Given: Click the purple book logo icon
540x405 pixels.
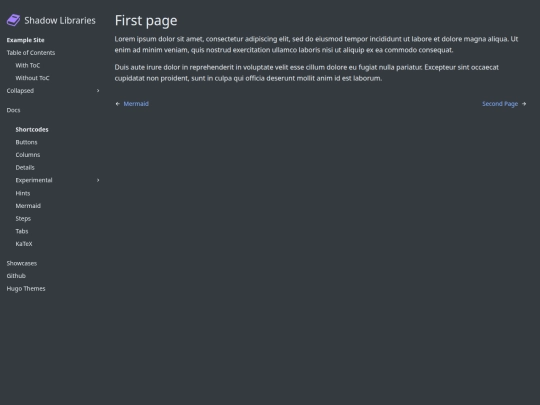Looking at the screenshot, I should pos(13,20).
